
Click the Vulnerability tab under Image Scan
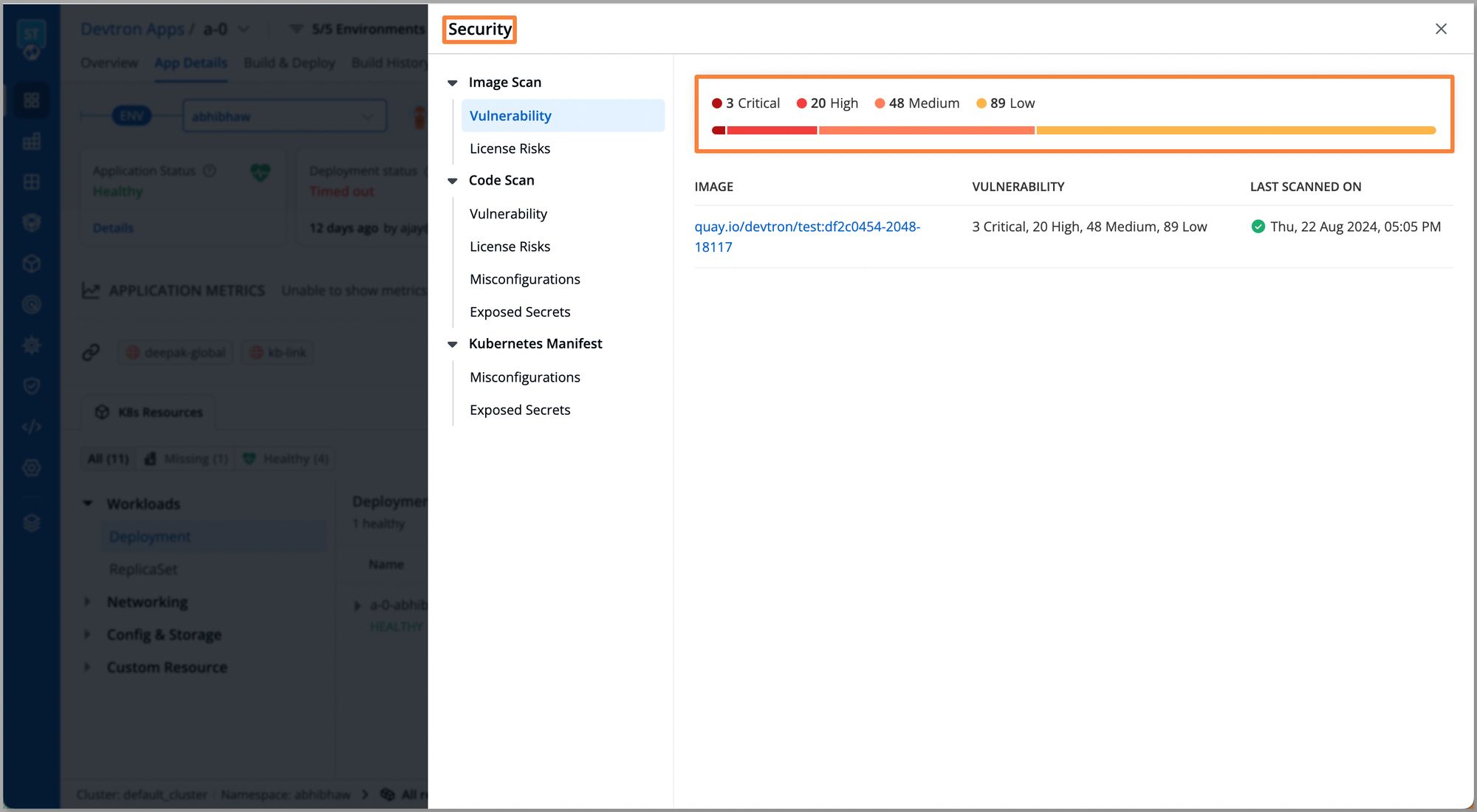pyautogui.click(x=511, y=115)
